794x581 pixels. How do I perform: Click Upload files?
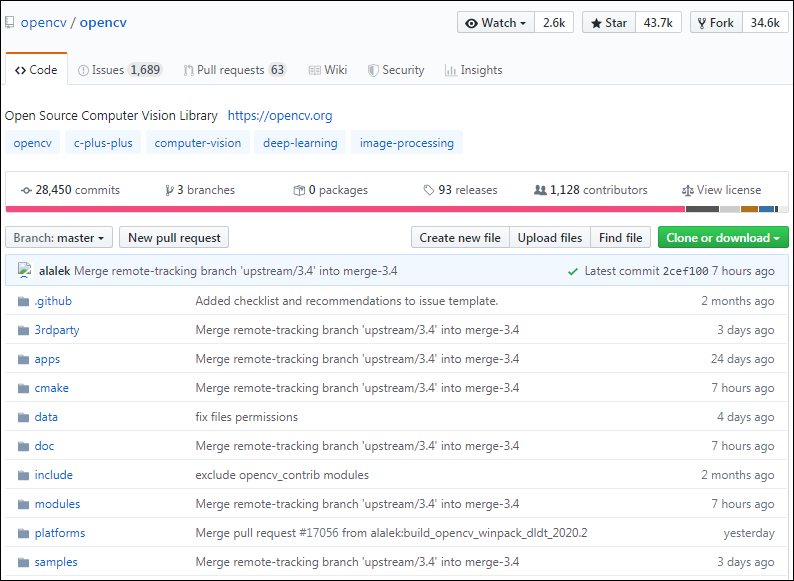point(550,238)
